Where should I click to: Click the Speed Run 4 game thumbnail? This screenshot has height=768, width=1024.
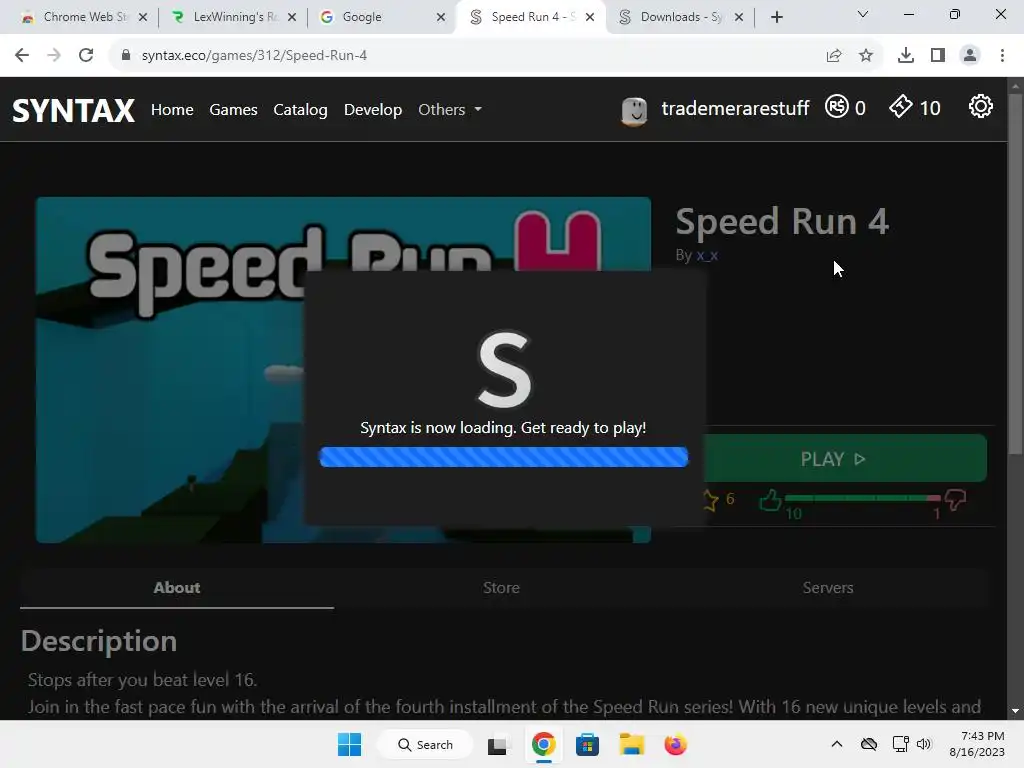click(343, 370)
